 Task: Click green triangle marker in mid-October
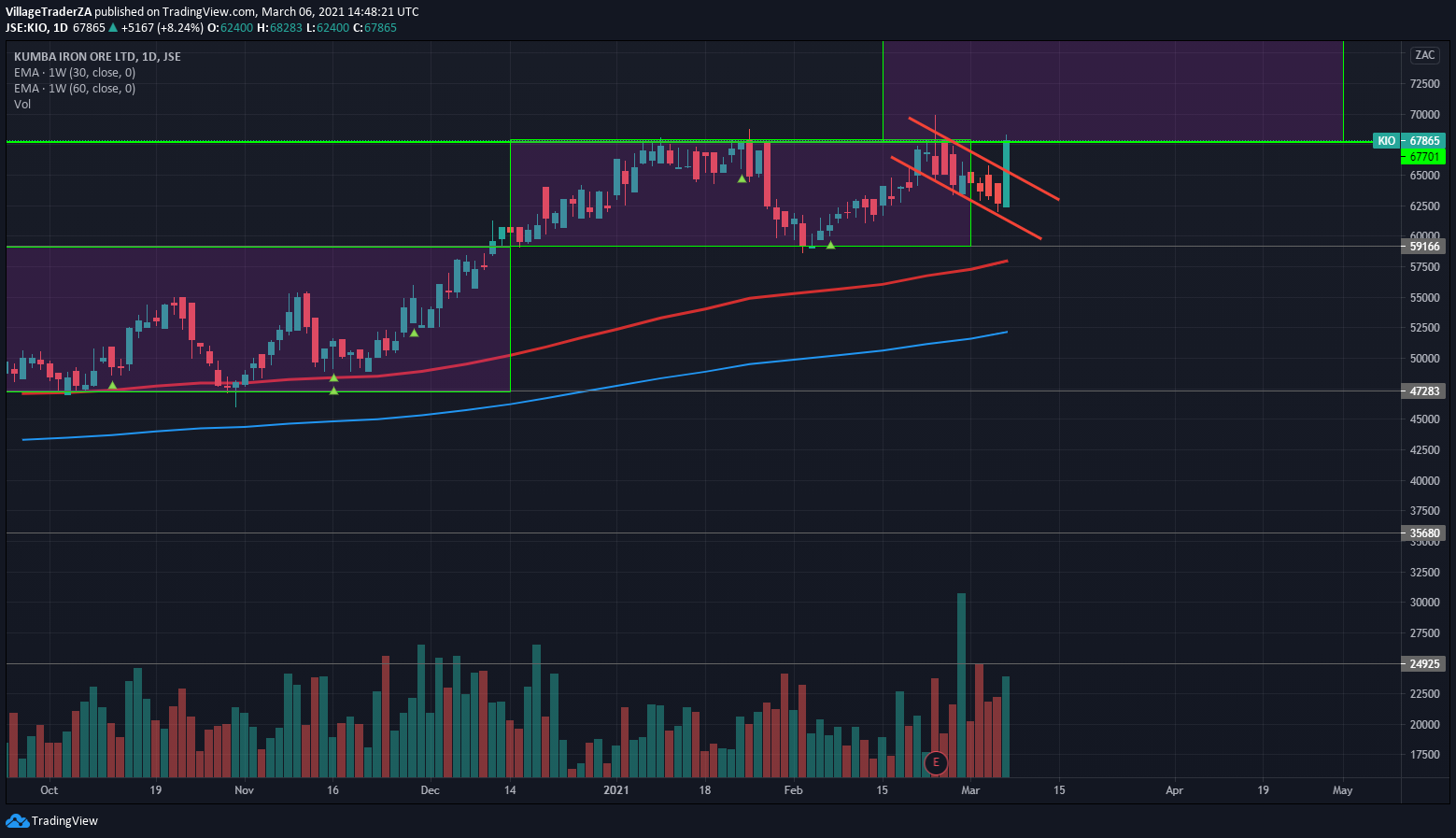(x=112, y=385)
